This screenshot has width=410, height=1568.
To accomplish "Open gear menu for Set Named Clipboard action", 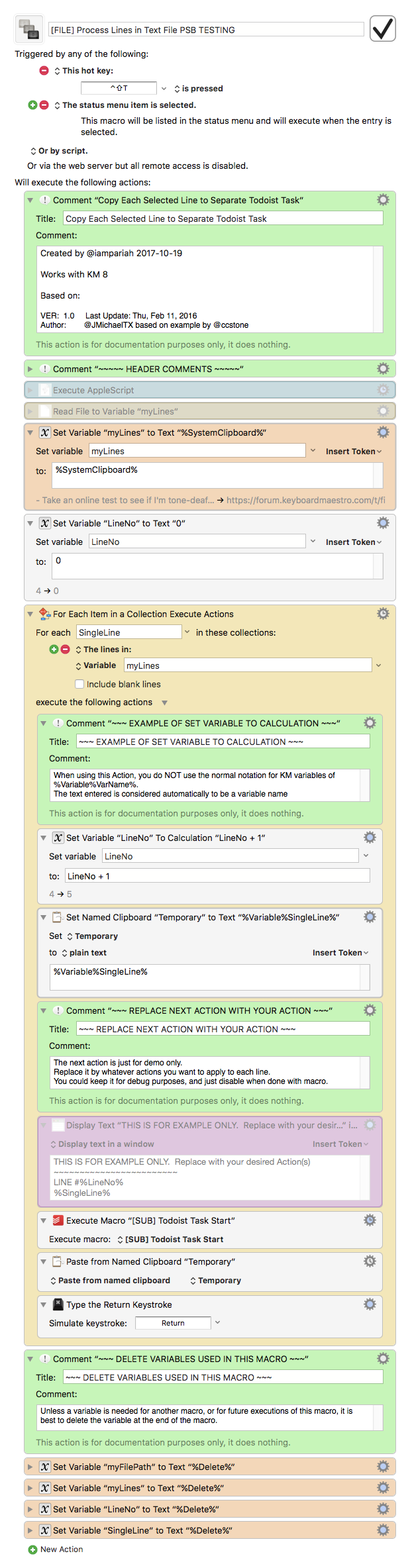I will click(x=370, y=917).
